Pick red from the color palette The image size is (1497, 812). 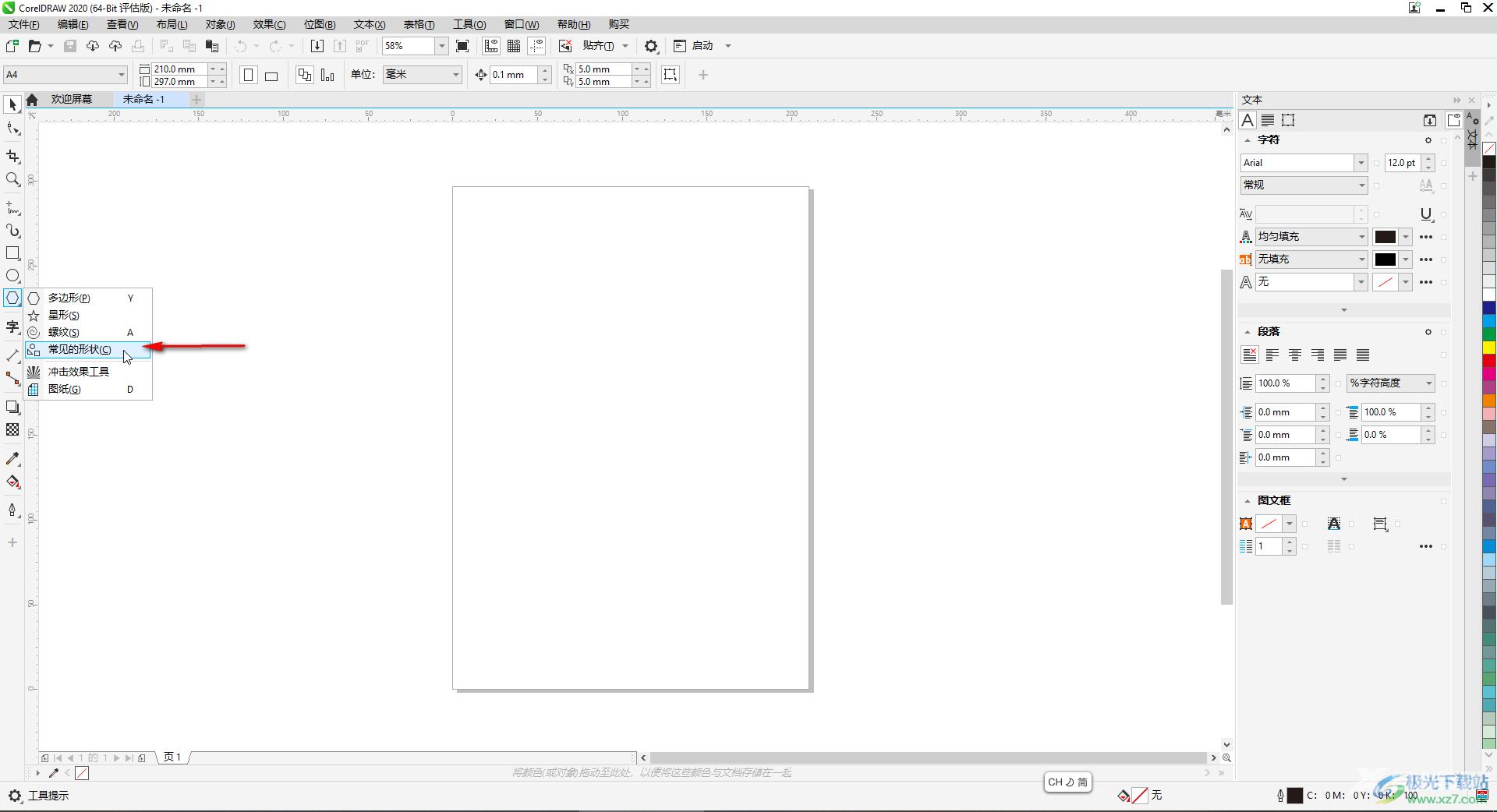[x=1488, y=362]
